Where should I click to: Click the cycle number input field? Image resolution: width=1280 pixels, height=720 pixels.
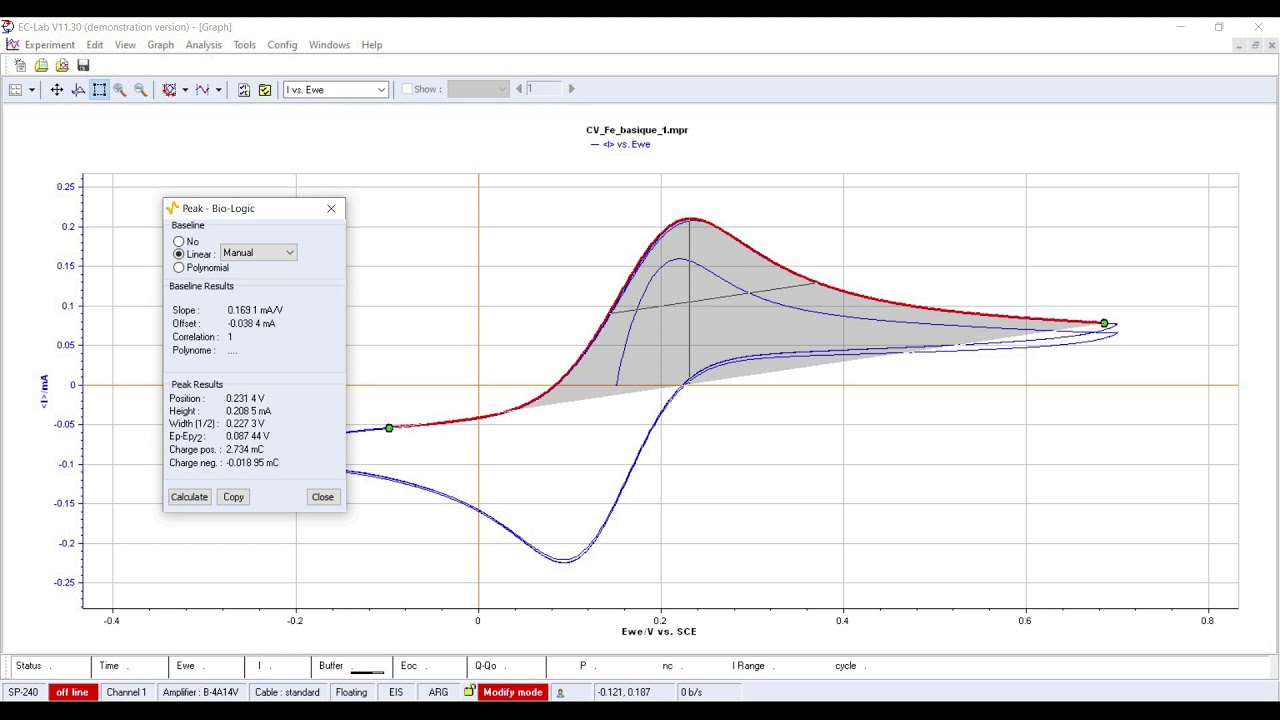(544, 89)
